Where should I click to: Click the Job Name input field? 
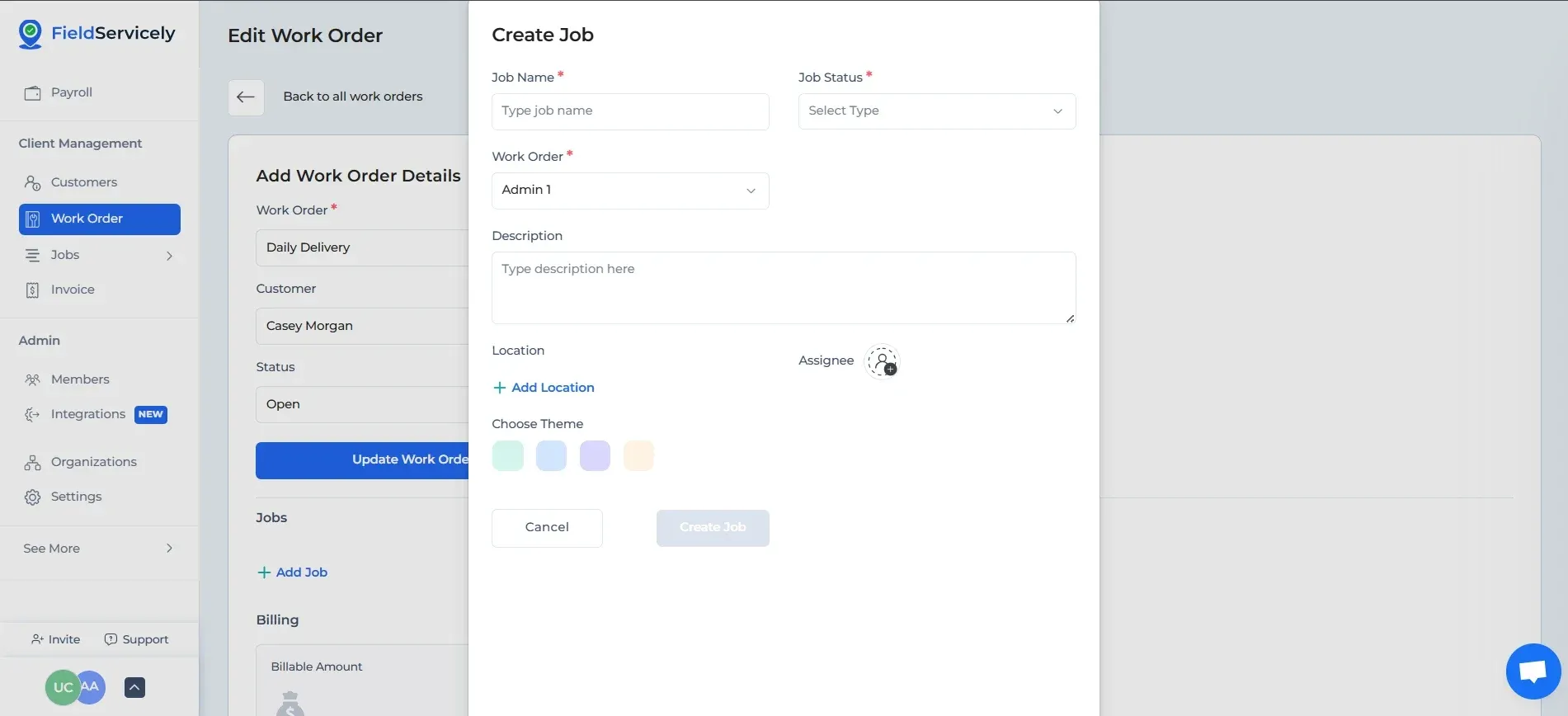pos(630,111)
